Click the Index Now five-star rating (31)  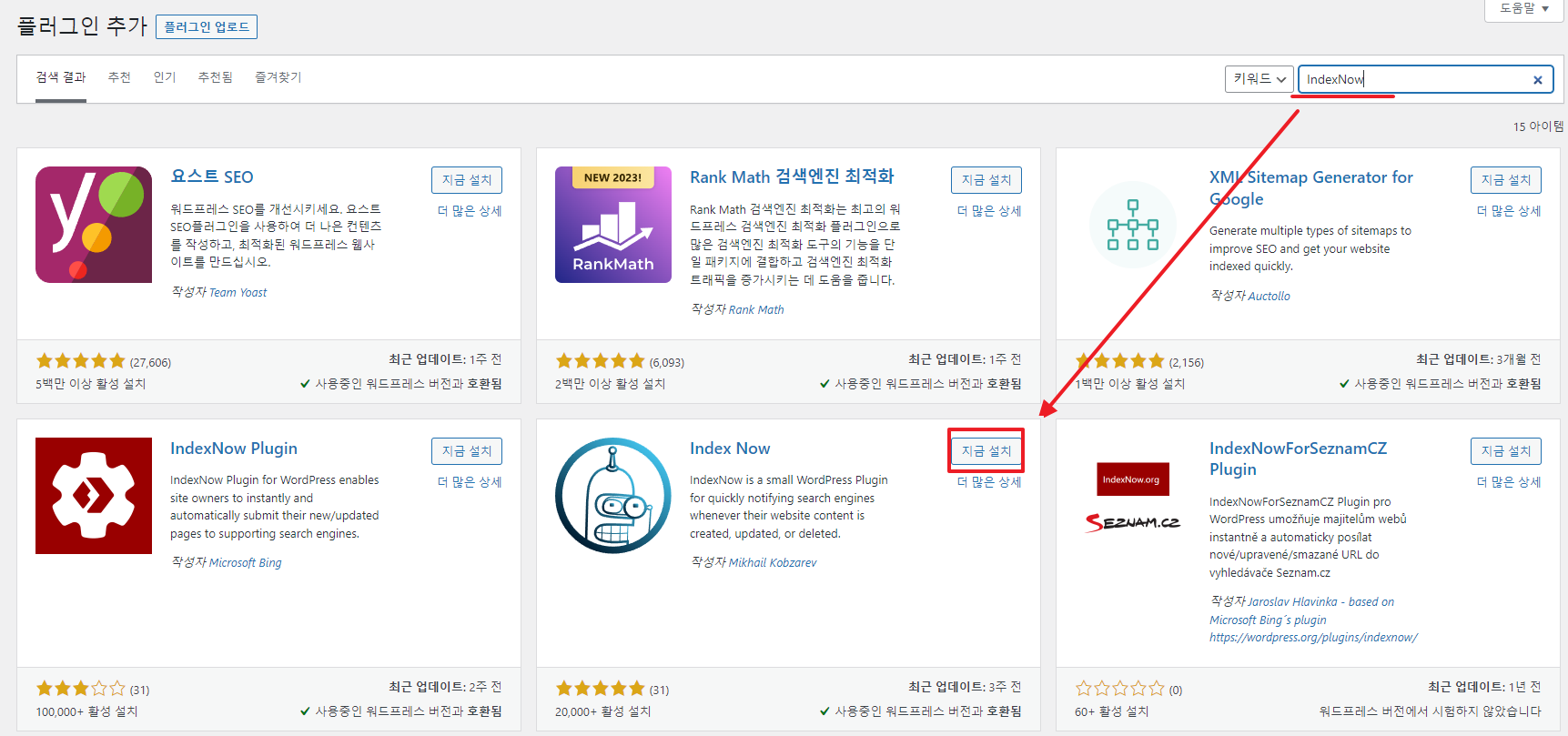[x=600, y=689]
